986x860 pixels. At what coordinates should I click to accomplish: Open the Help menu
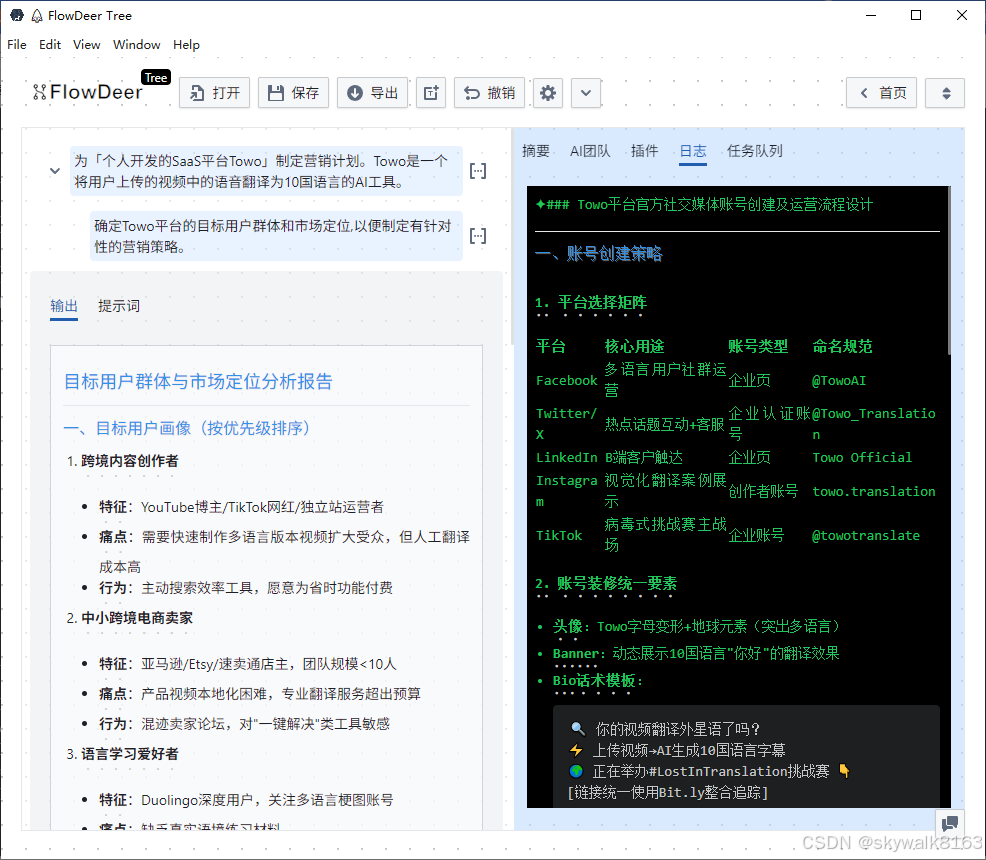186,45
